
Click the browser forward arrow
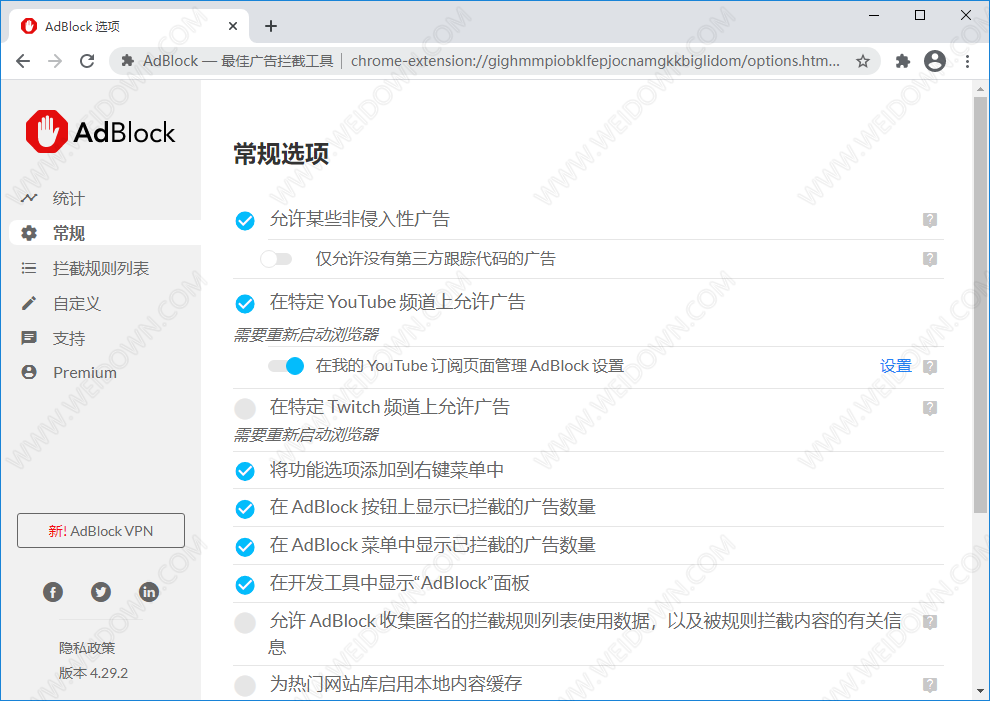[x=55, y=61]
